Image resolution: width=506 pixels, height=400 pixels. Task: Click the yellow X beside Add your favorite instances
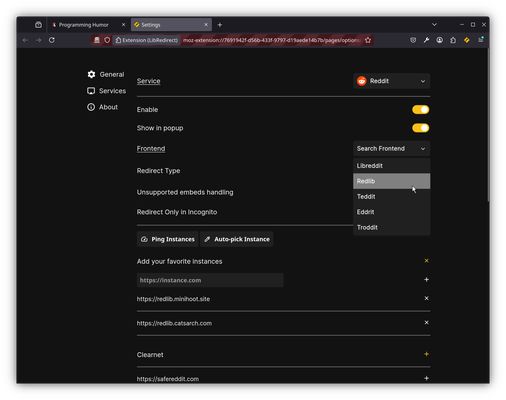(x=426, y=261)
